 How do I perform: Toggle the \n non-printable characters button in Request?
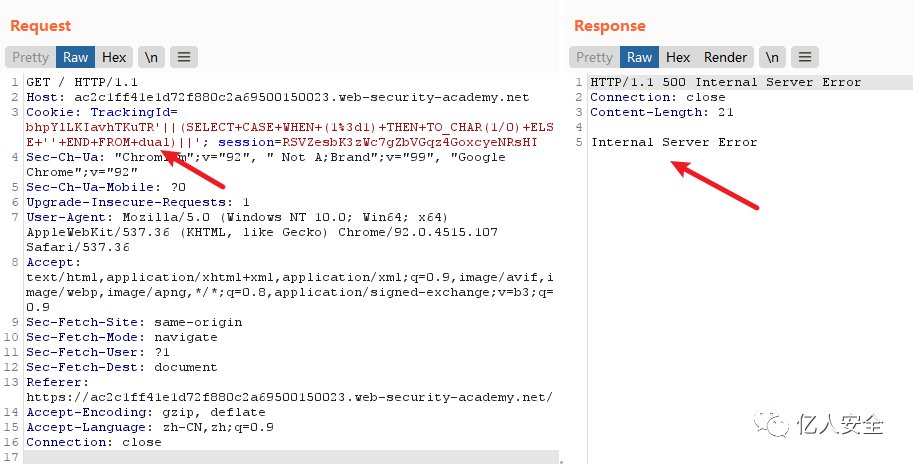point(151,57)
